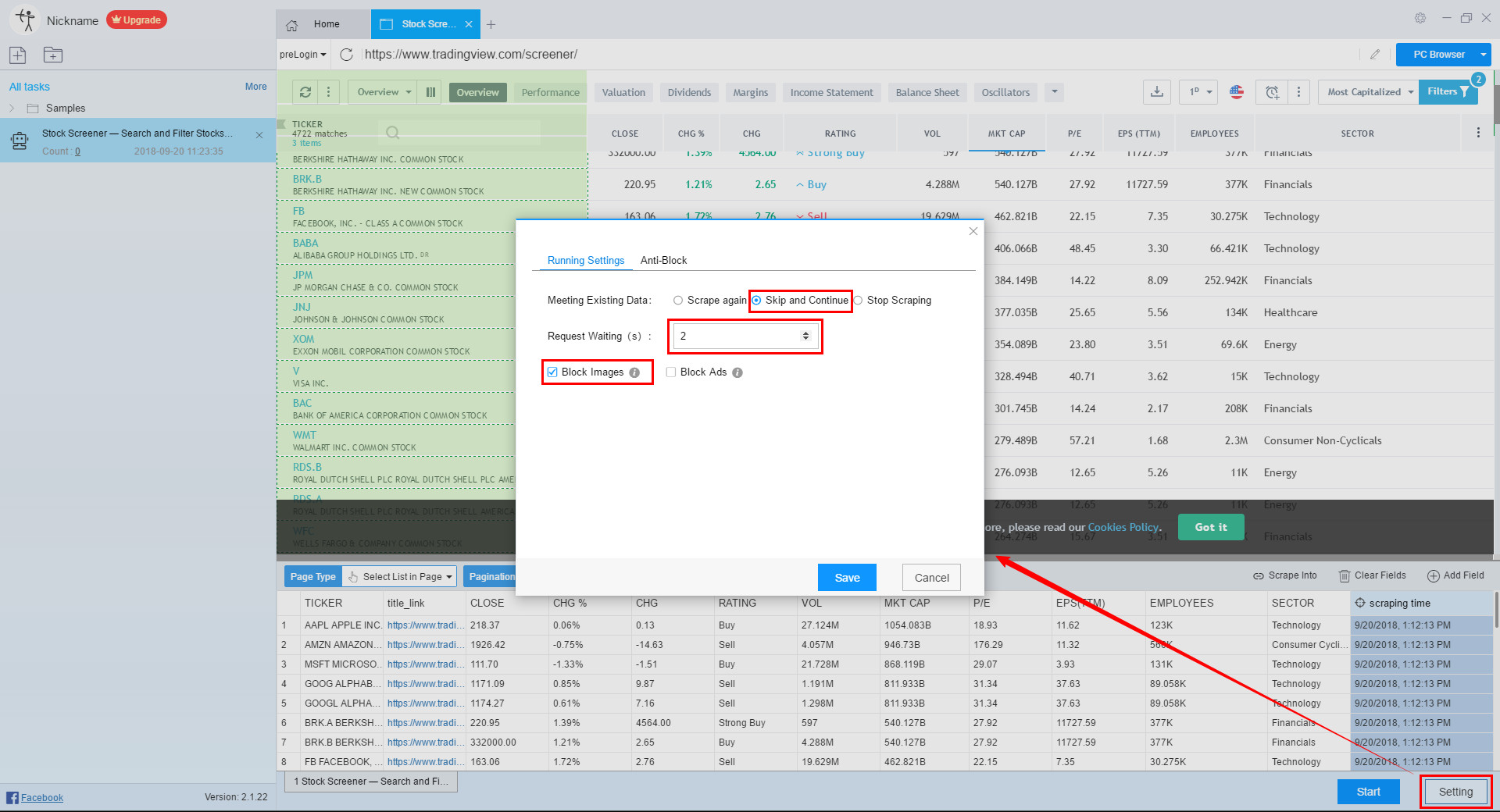The image size is (1500, 812).
Task: Click the Home tab house icon
Action: 292,25
